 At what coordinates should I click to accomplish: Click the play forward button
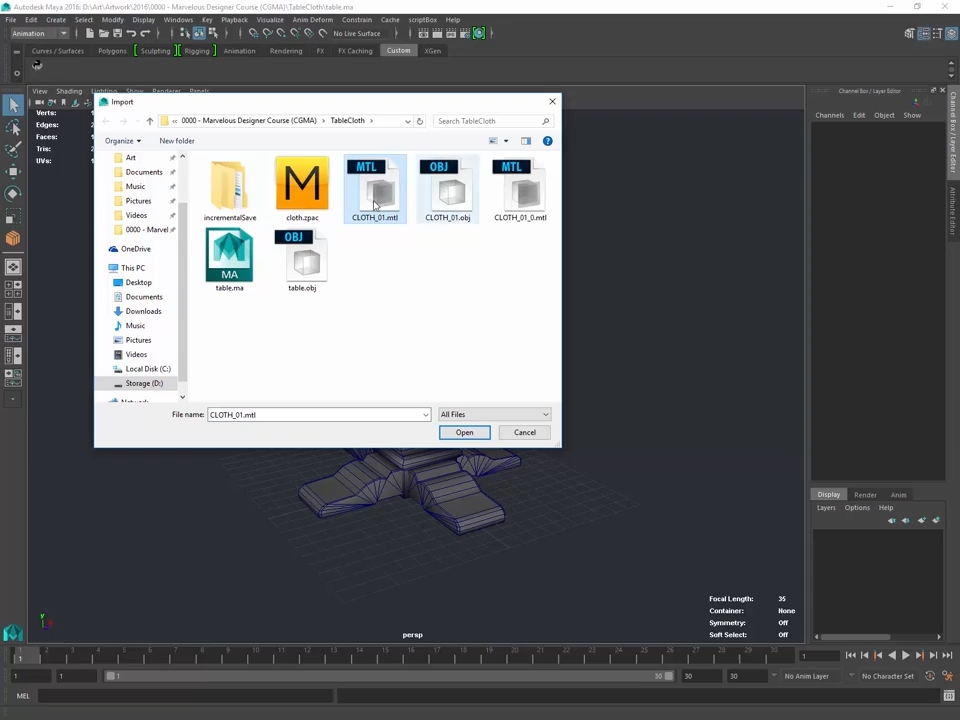click(x=906, y=656)
